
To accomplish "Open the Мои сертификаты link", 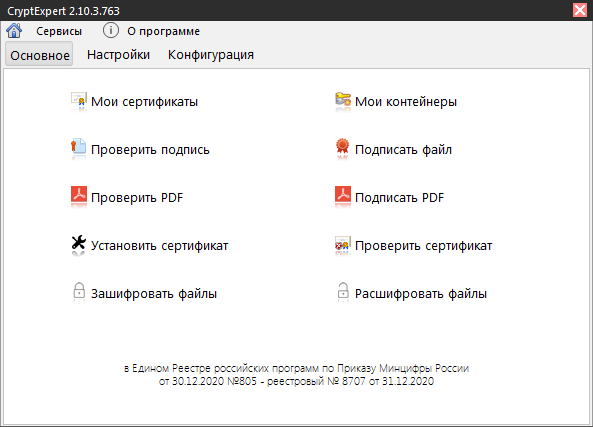I will (144, 101).
